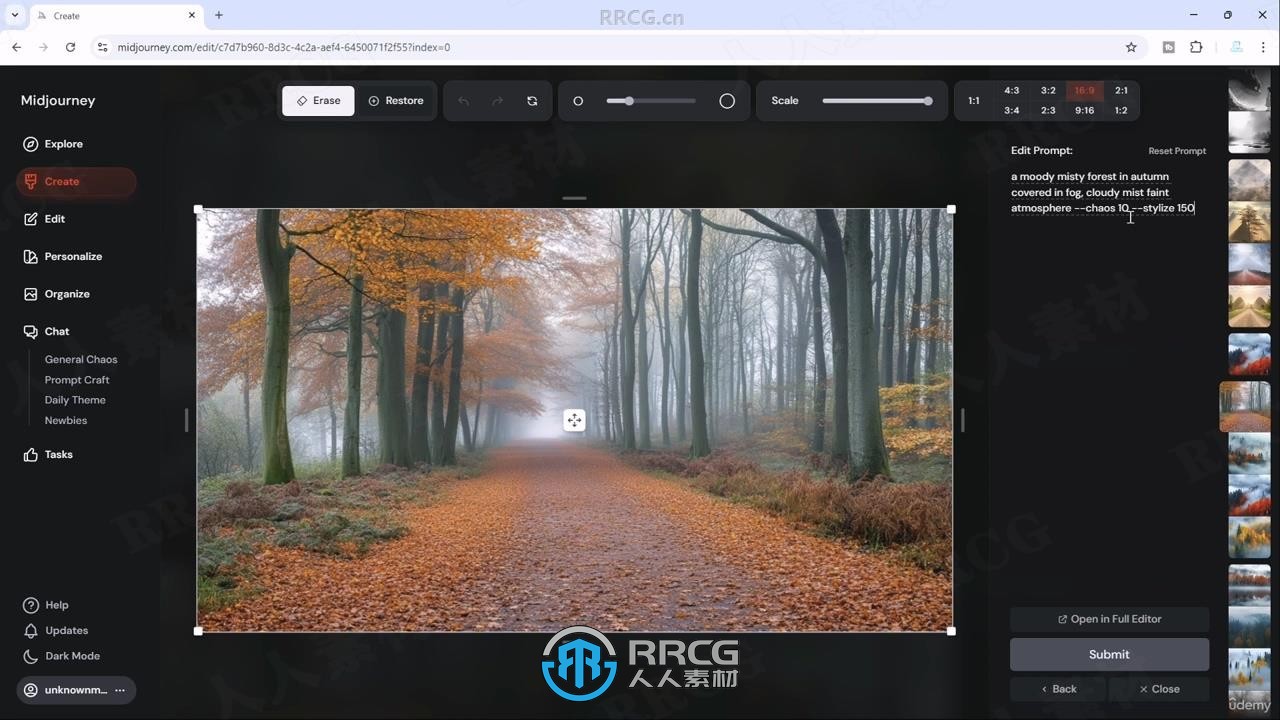The height and width of the screenshot is (720, 1280).
Task: Click the Submit button
Action: 1109,654
